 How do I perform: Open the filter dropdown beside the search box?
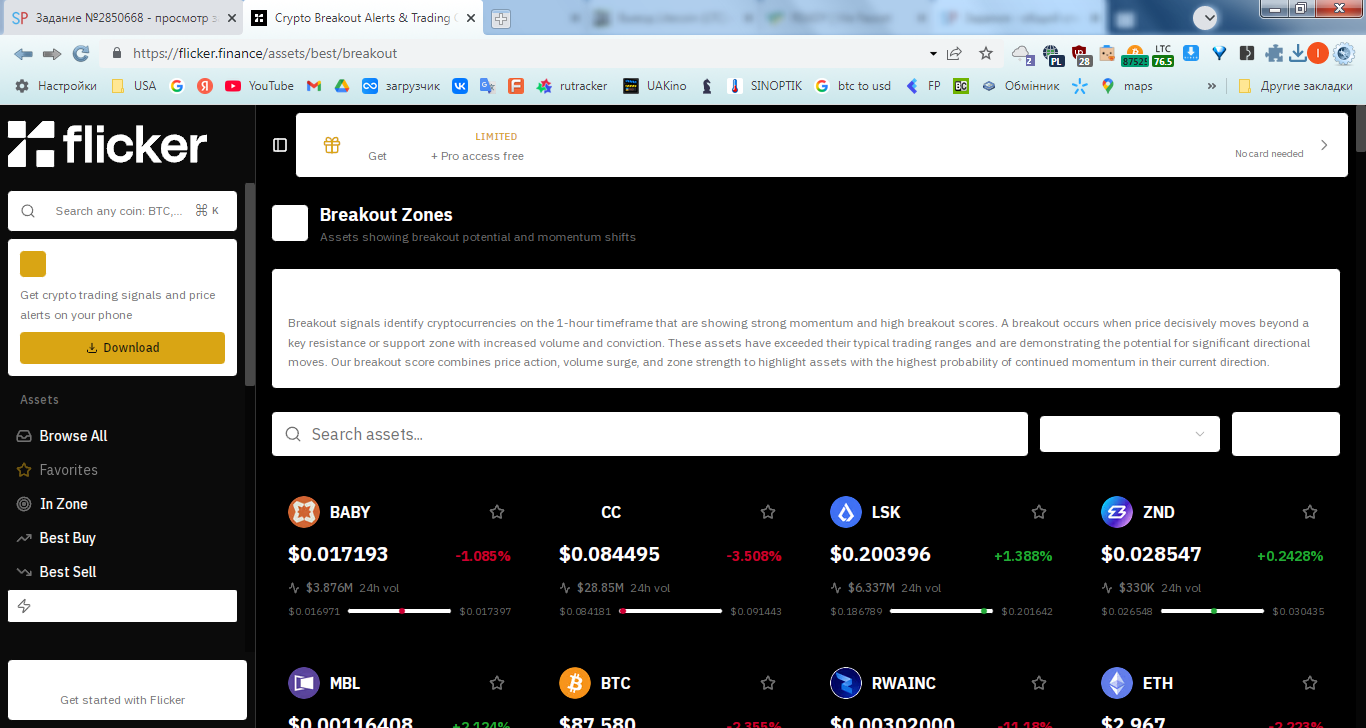pos(1130,434)
